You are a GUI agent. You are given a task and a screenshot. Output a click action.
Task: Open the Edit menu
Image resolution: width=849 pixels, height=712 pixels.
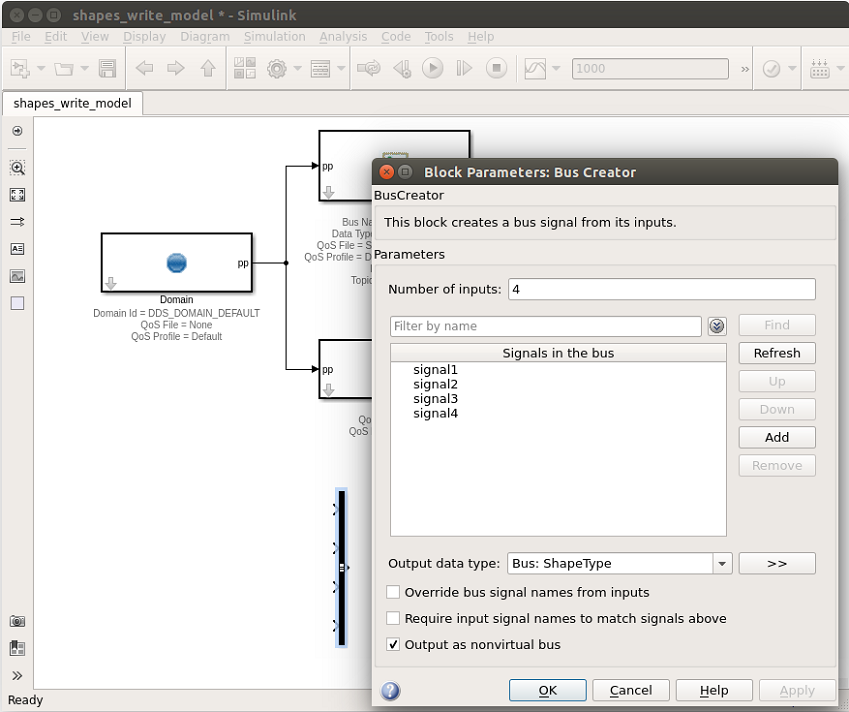[x=56, y=36]
